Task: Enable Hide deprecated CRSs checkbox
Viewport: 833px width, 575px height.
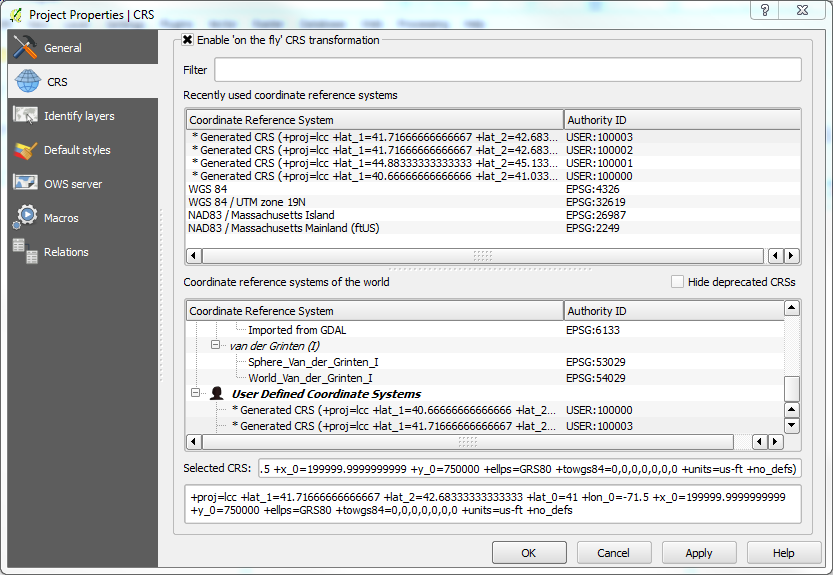Action: tap(678, 282)
